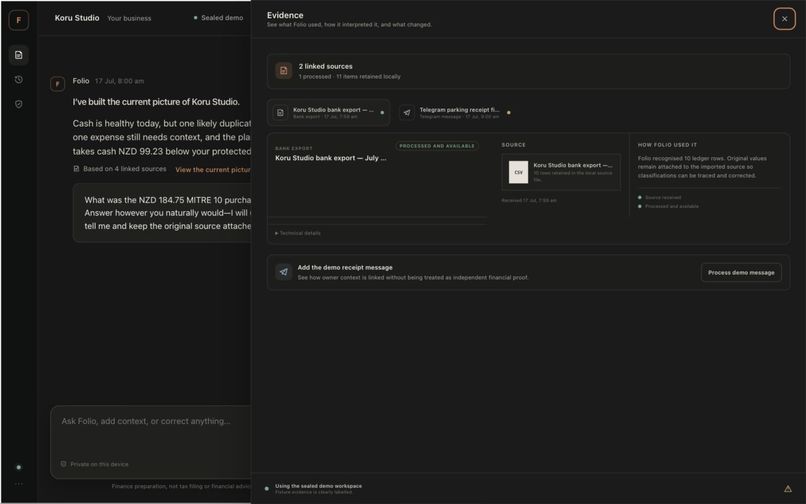Open the shield check icon in sidebar
The width and height of the screenshot is (806, 504).
click(19, 104)
